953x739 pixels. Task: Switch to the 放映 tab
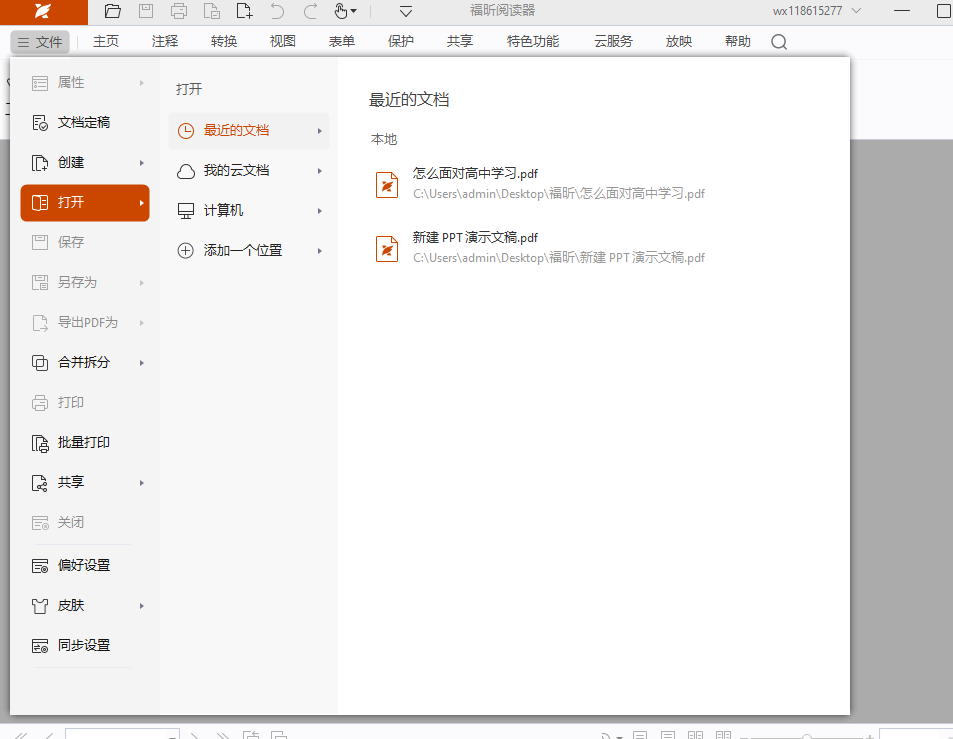coord(679,41)
